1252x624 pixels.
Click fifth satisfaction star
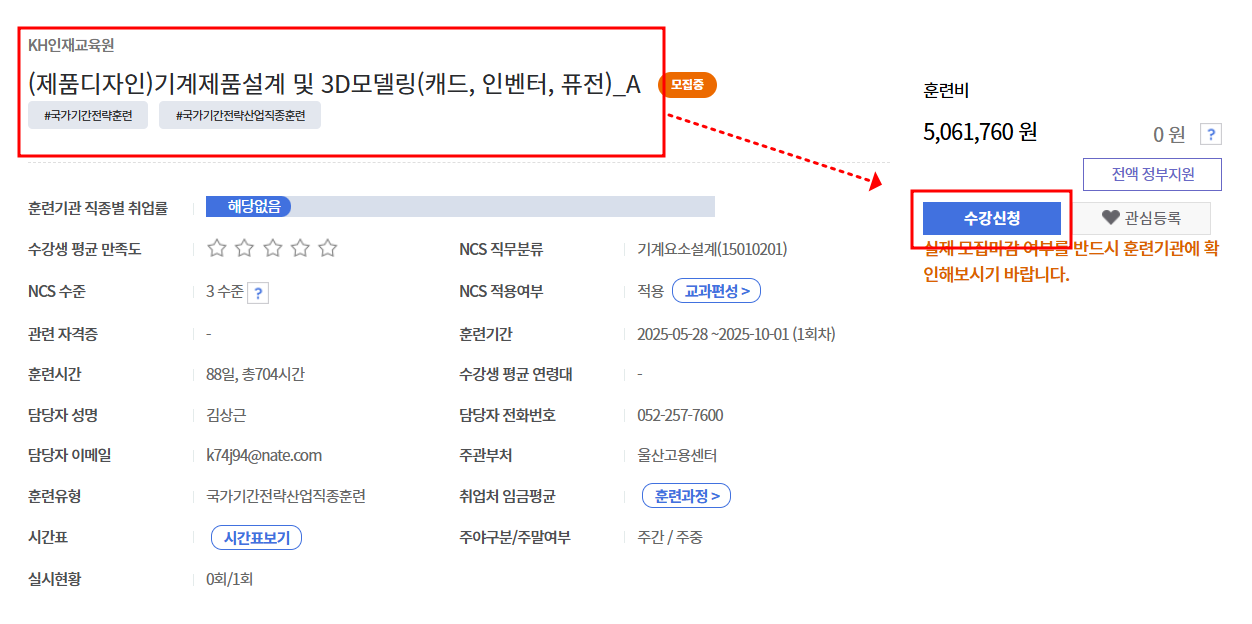pyautogui.click(x=327, y=248)
